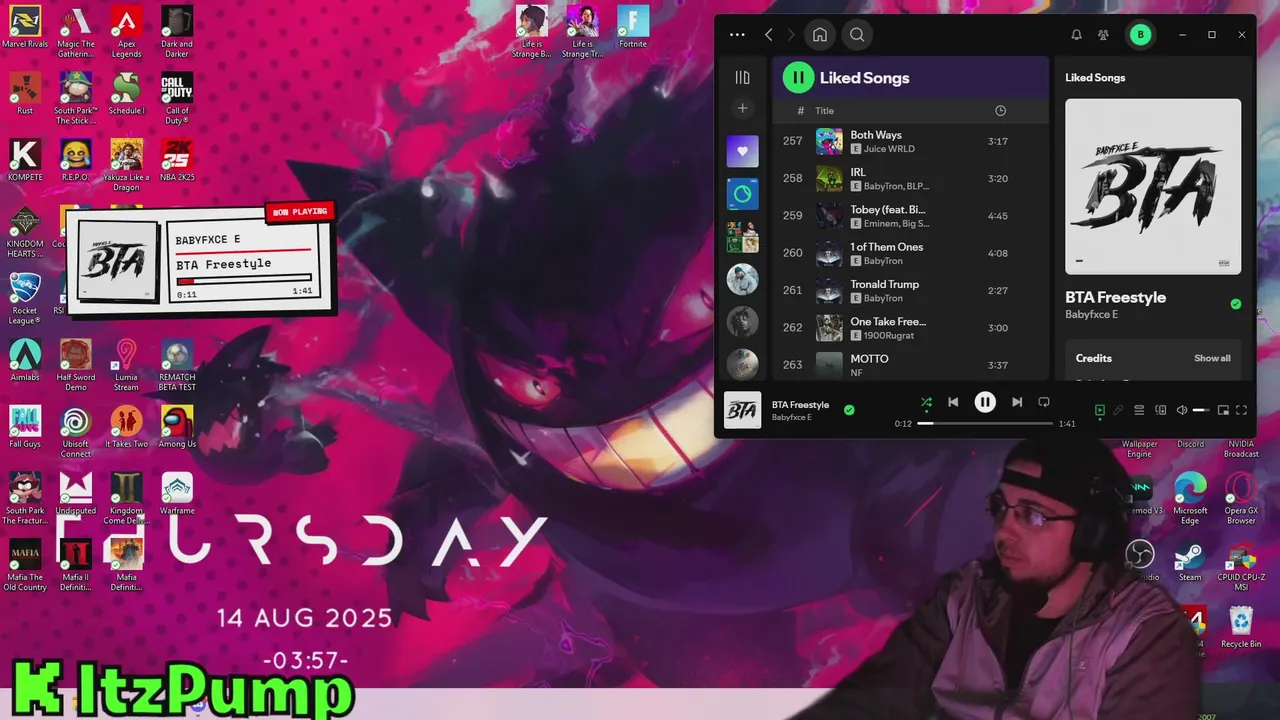Open the miniplayer
1280x720 pixels.
(1223, 410)
